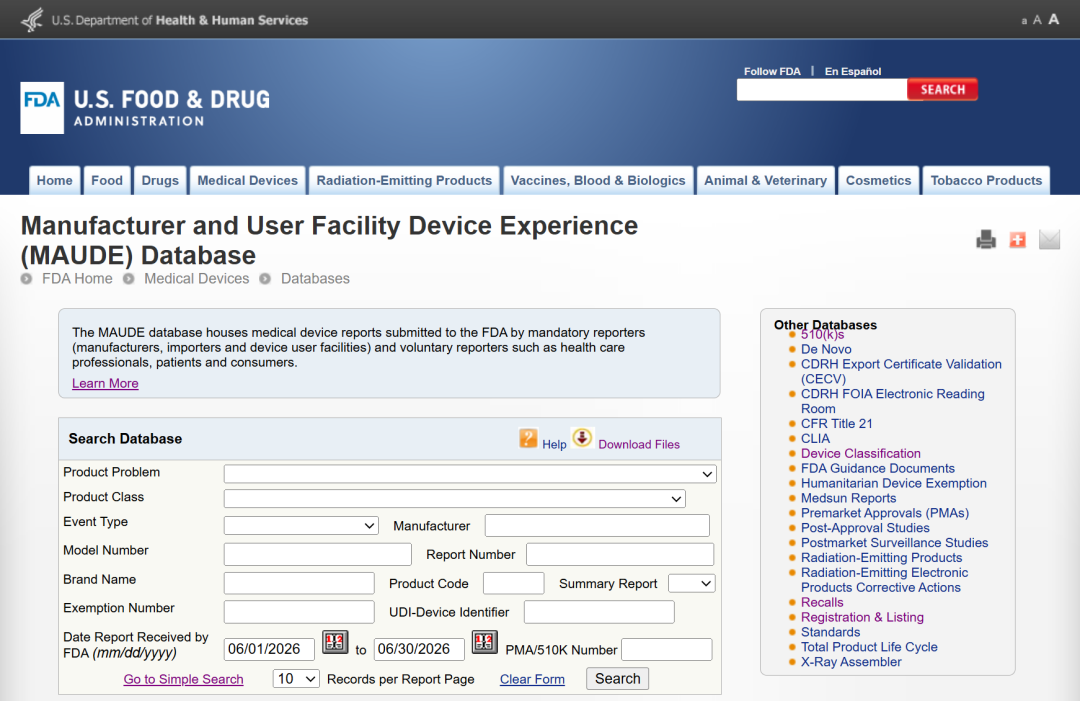Open the Tobacco Products tab
This screenshot has height=701, width=1080.
click(x=986, y=180)
